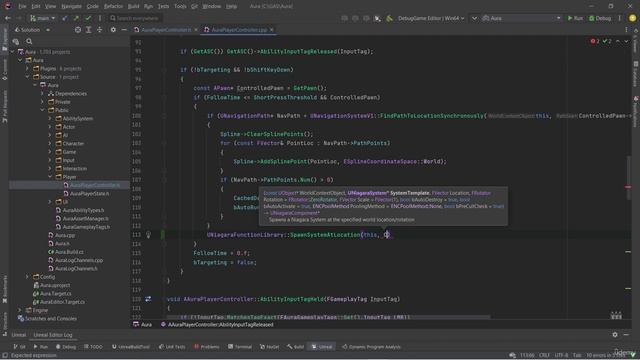Click the toolbar more-options dots next to Debug

point(620,18)
